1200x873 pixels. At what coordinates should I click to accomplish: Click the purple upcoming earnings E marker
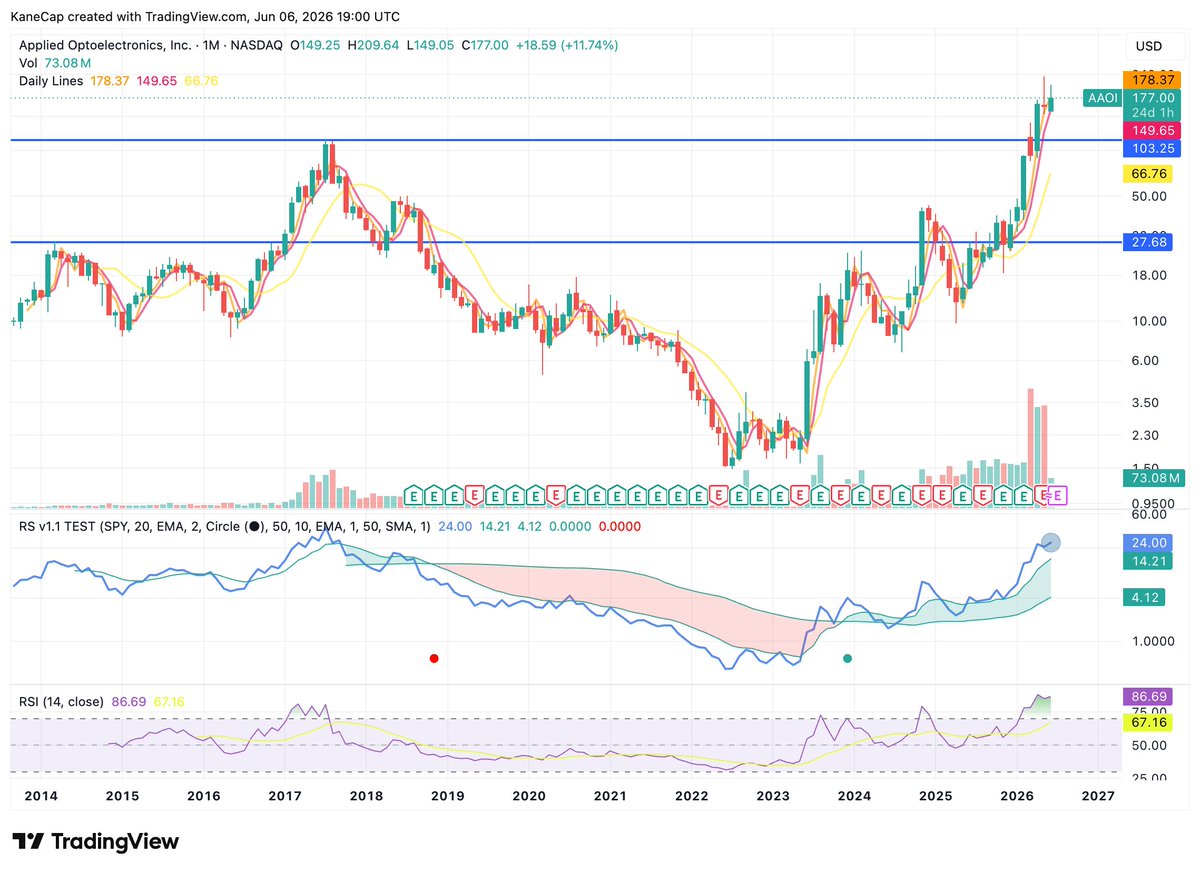pos(1059,494)
